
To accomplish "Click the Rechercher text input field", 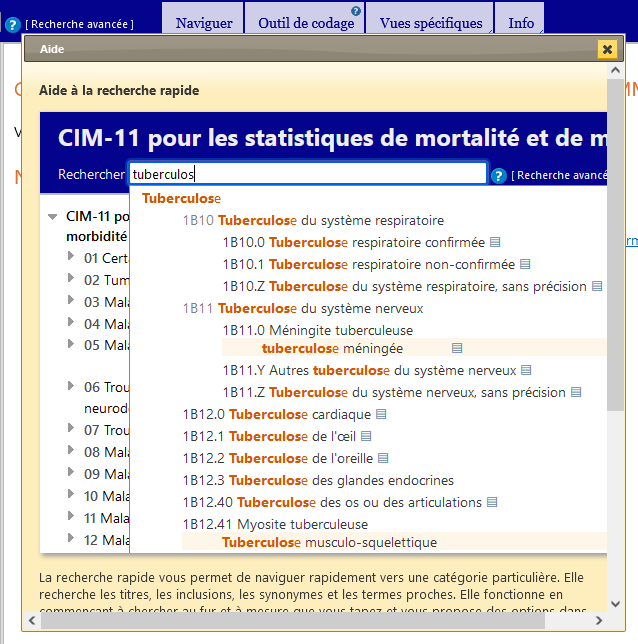I will pos(307,174).
